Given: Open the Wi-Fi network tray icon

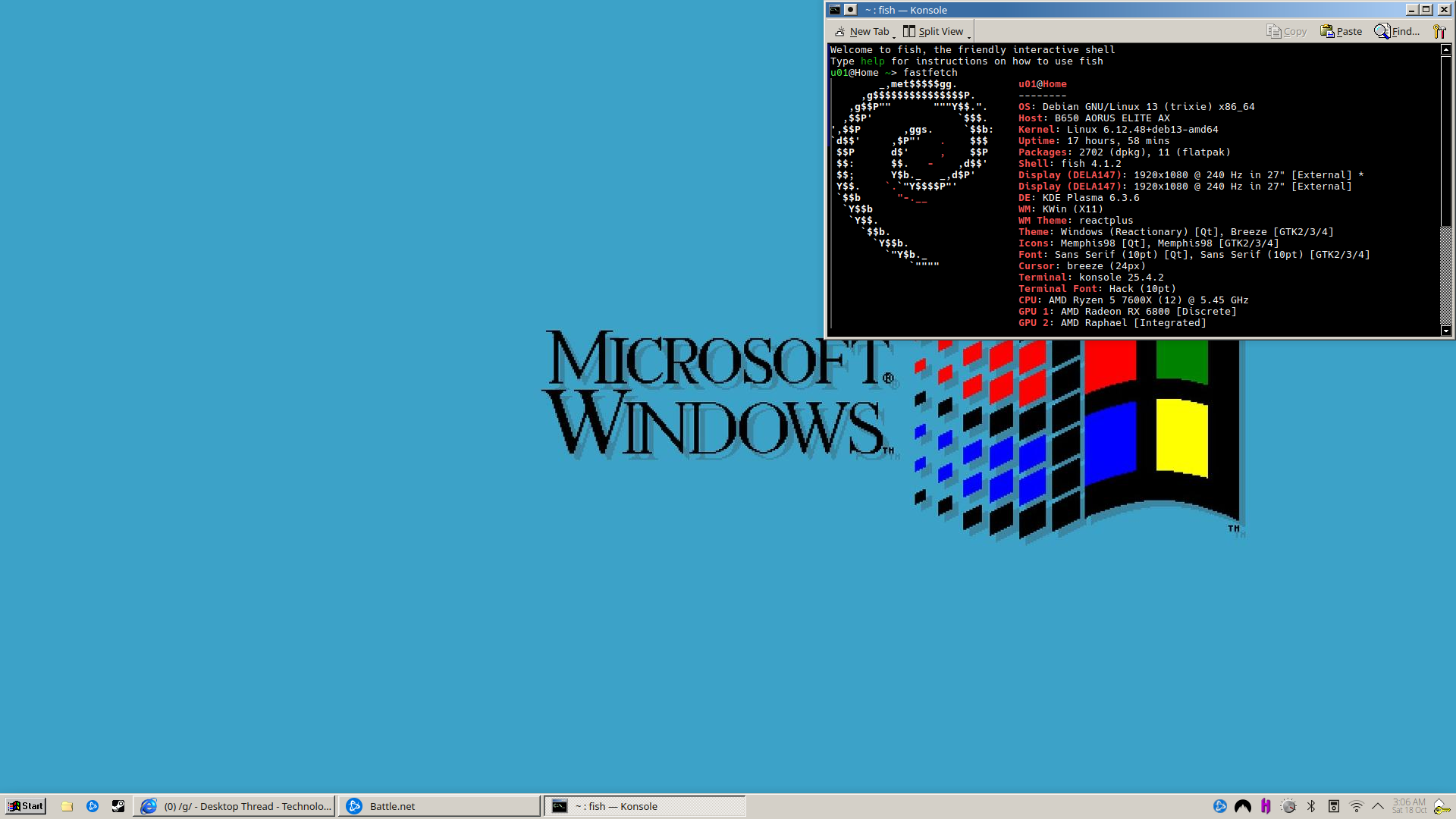Looking at the screenshot, I should (x=1356, y=806).
